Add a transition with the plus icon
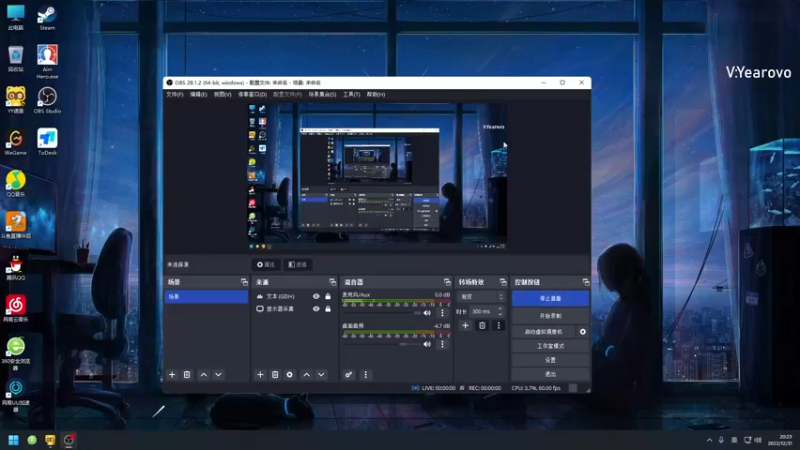This screenshot has width=800, height=450. (465, 326)
